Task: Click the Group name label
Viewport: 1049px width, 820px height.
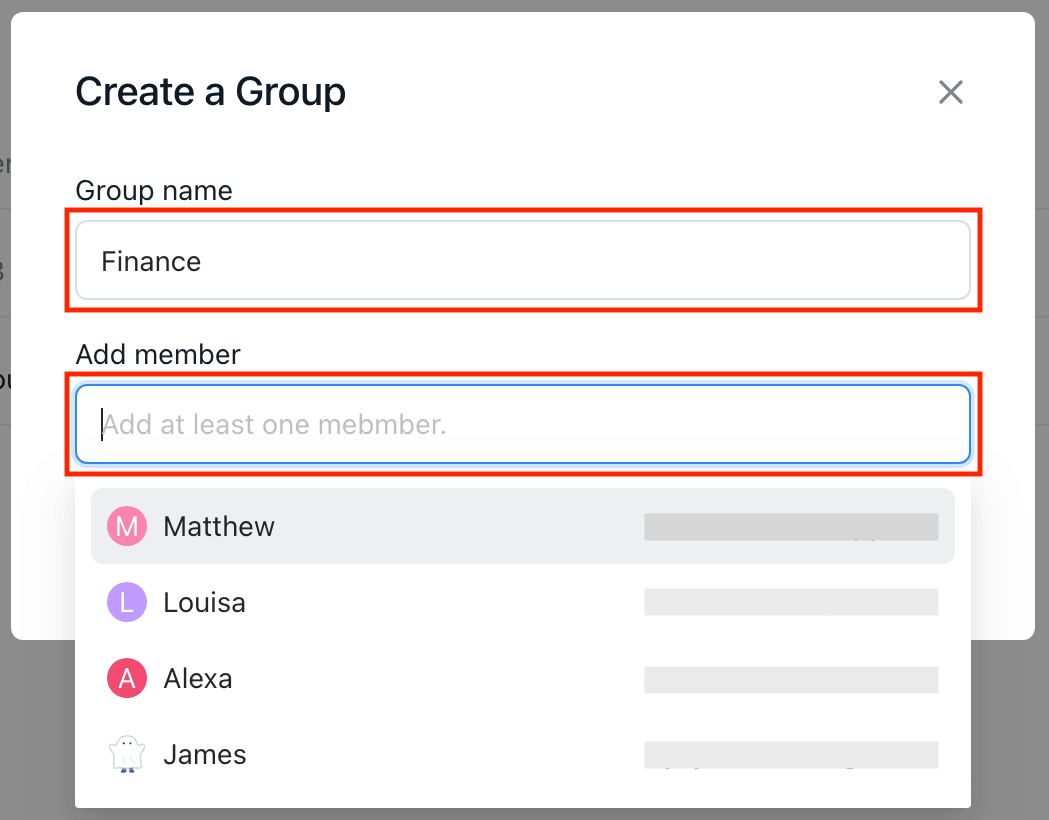Action: pyautogui.click(x=154, y=191)
